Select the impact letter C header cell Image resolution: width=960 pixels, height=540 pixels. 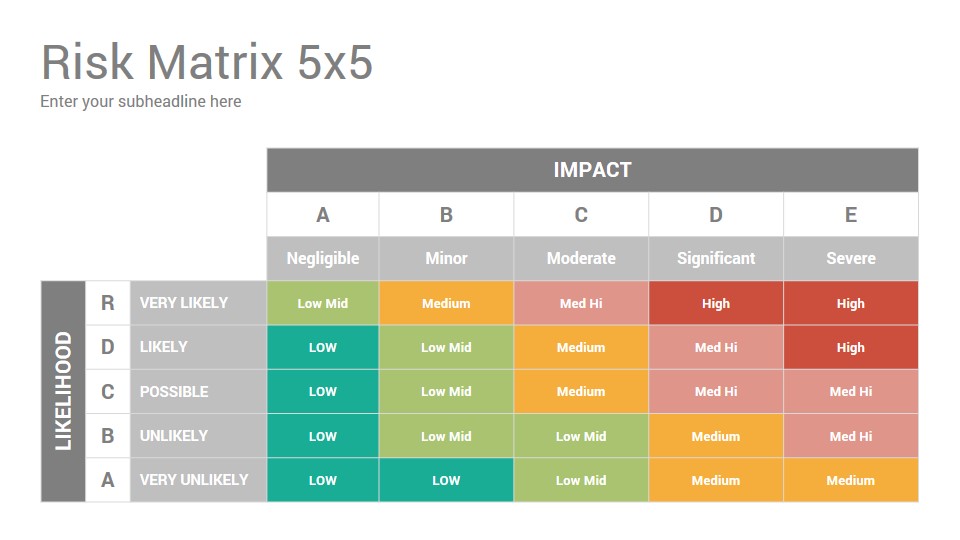tap(581, 215)
